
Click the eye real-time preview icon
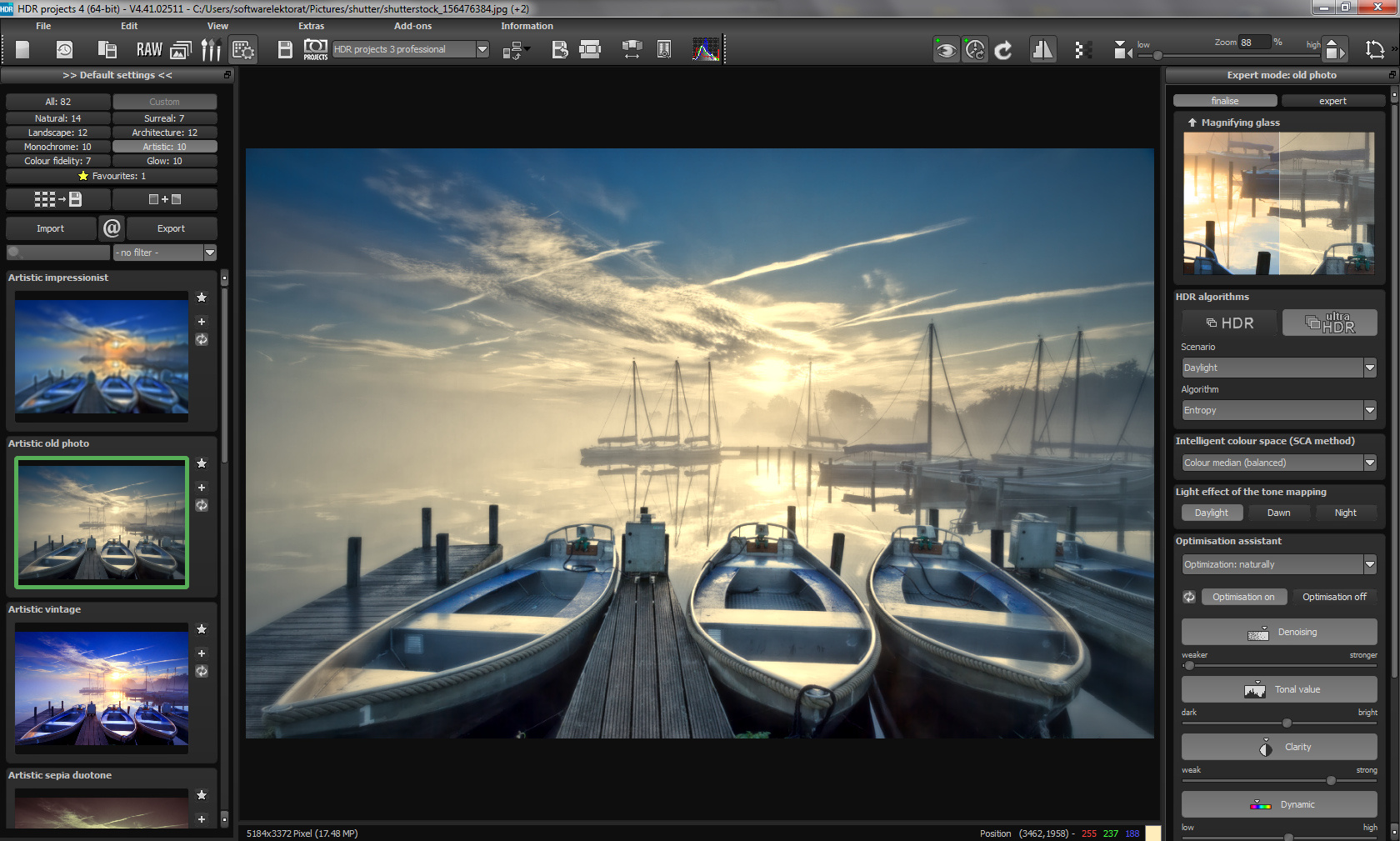click(x=946, y=50)
